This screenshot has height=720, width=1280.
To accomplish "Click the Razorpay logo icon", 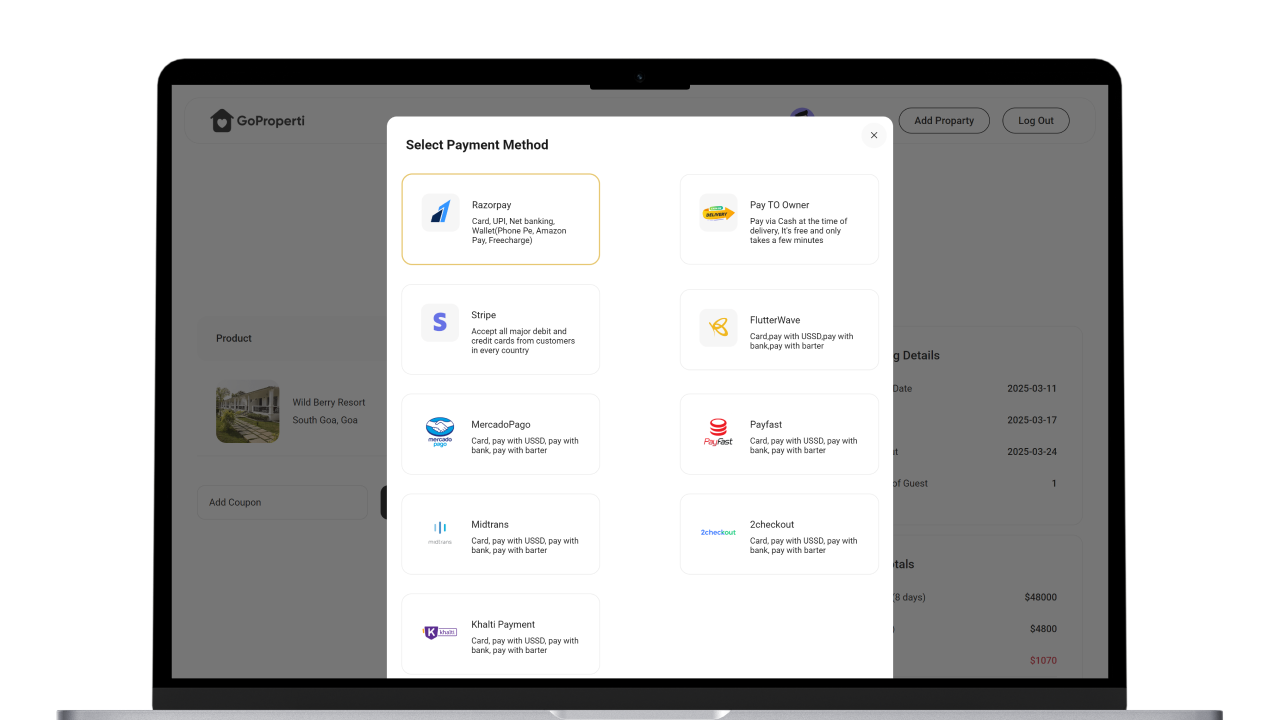I will [440, 212].
